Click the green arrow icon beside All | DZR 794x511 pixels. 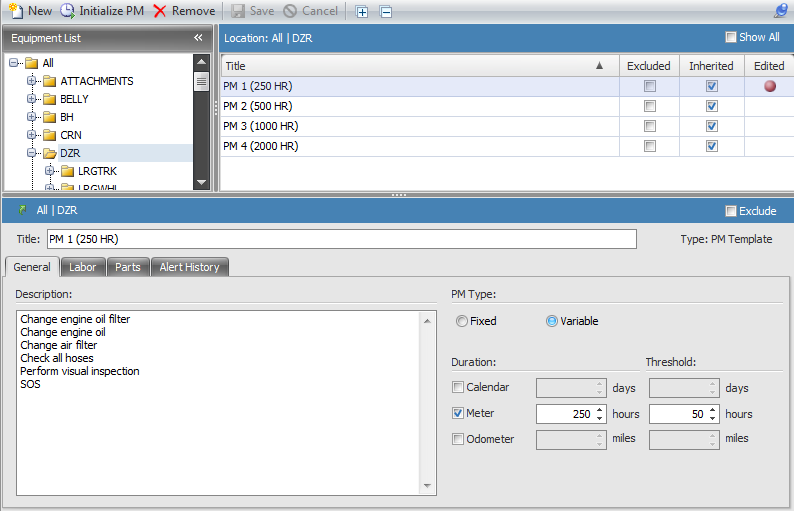(22, 210)
